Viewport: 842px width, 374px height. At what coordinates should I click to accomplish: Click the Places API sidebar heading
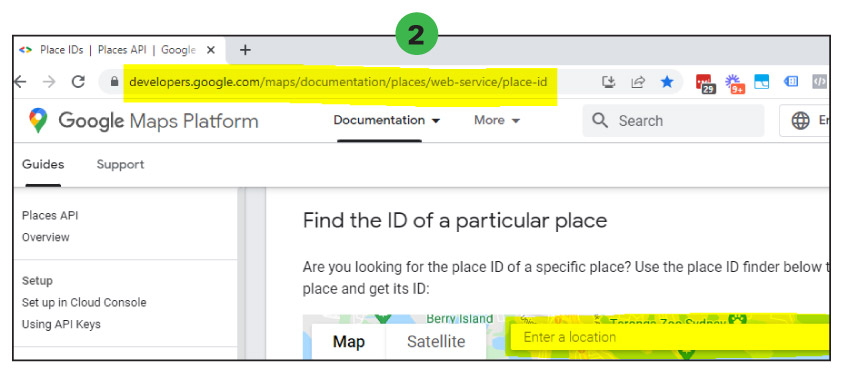(50, 215)
